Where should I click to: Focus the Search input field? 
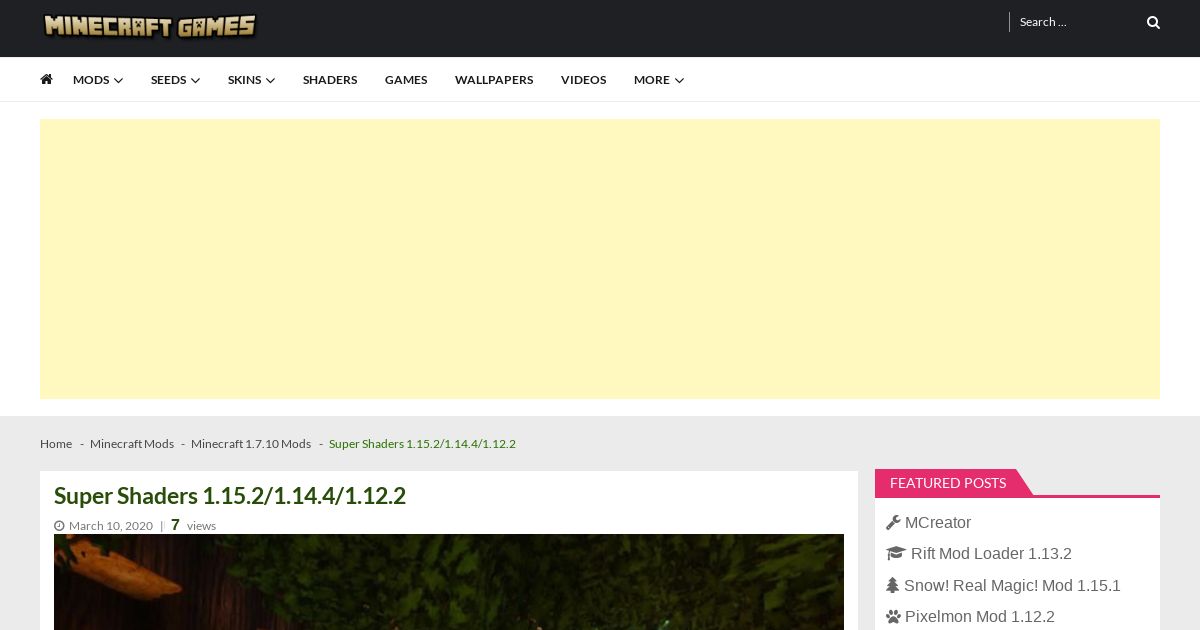[1078, 22]
